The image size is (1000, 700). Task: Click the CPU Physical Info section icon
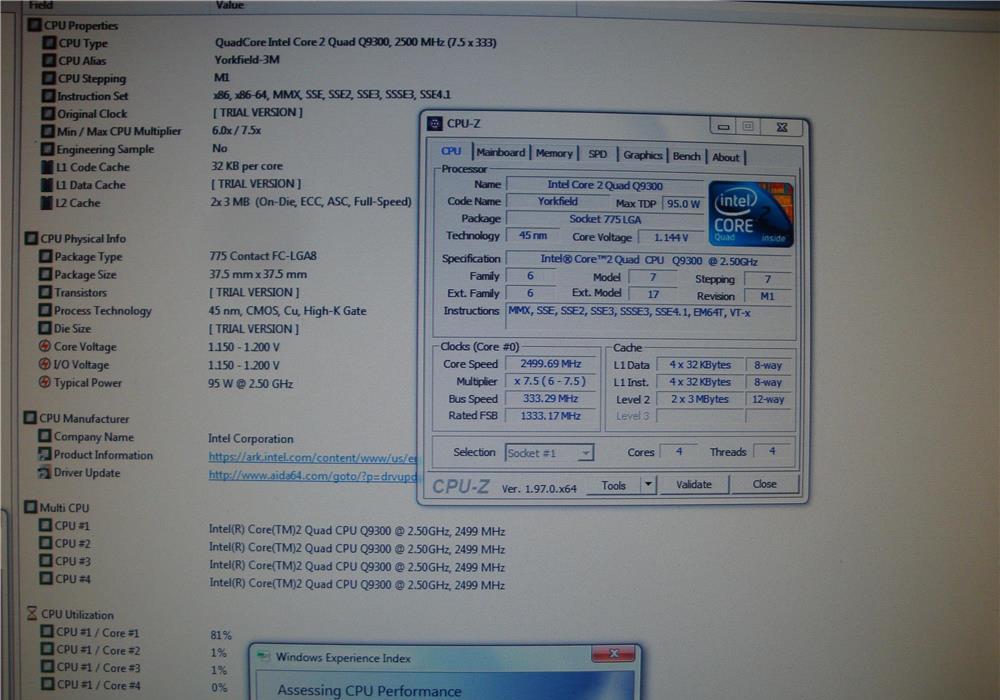(31, 238)
